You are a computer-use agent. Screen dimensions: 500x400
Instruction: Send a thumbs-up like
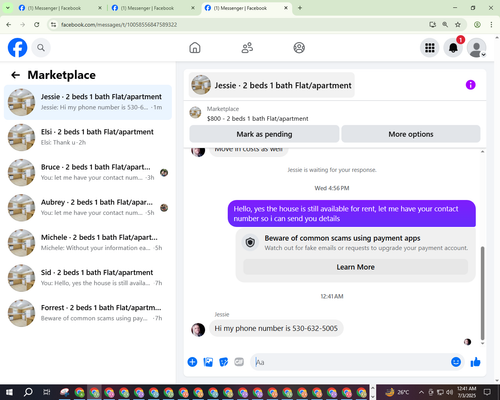coord(475,362)
